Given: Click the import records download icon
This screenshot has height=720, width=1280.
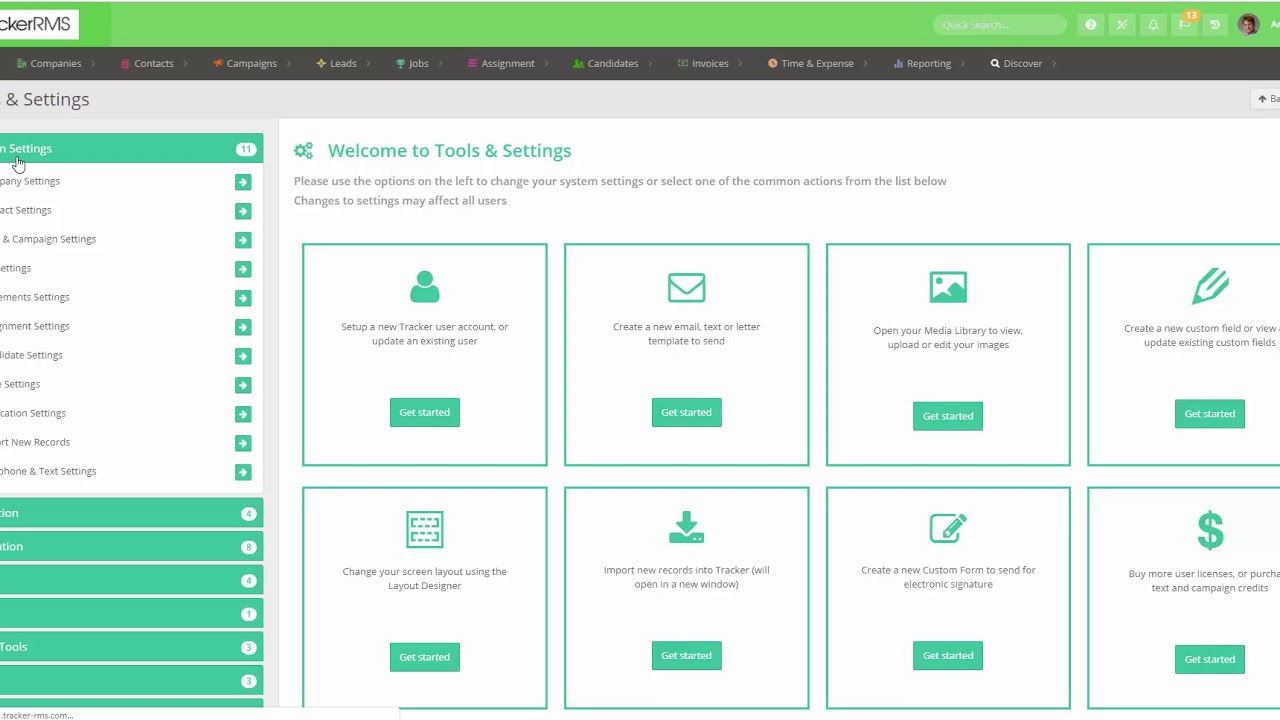Looking at the screenshot, I should pyautogui.click(x=686, y=527).
